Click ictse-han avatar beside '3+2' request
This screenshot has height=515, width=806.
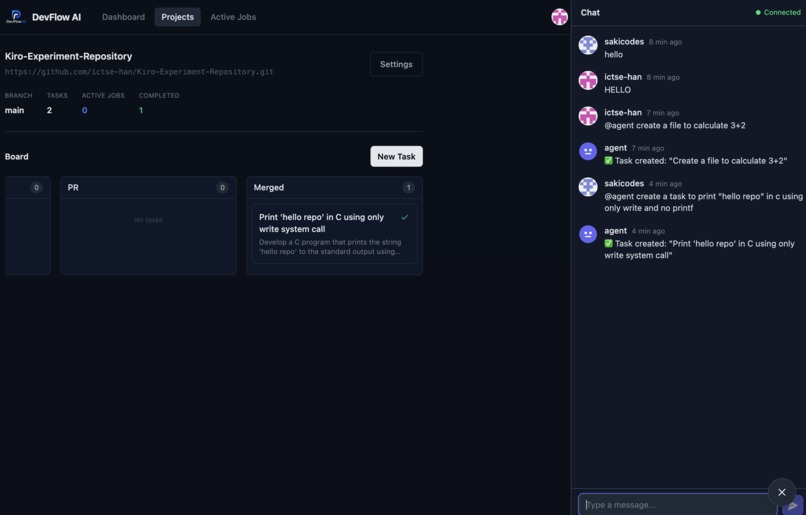pyautogui.click(x=588, y=116)
